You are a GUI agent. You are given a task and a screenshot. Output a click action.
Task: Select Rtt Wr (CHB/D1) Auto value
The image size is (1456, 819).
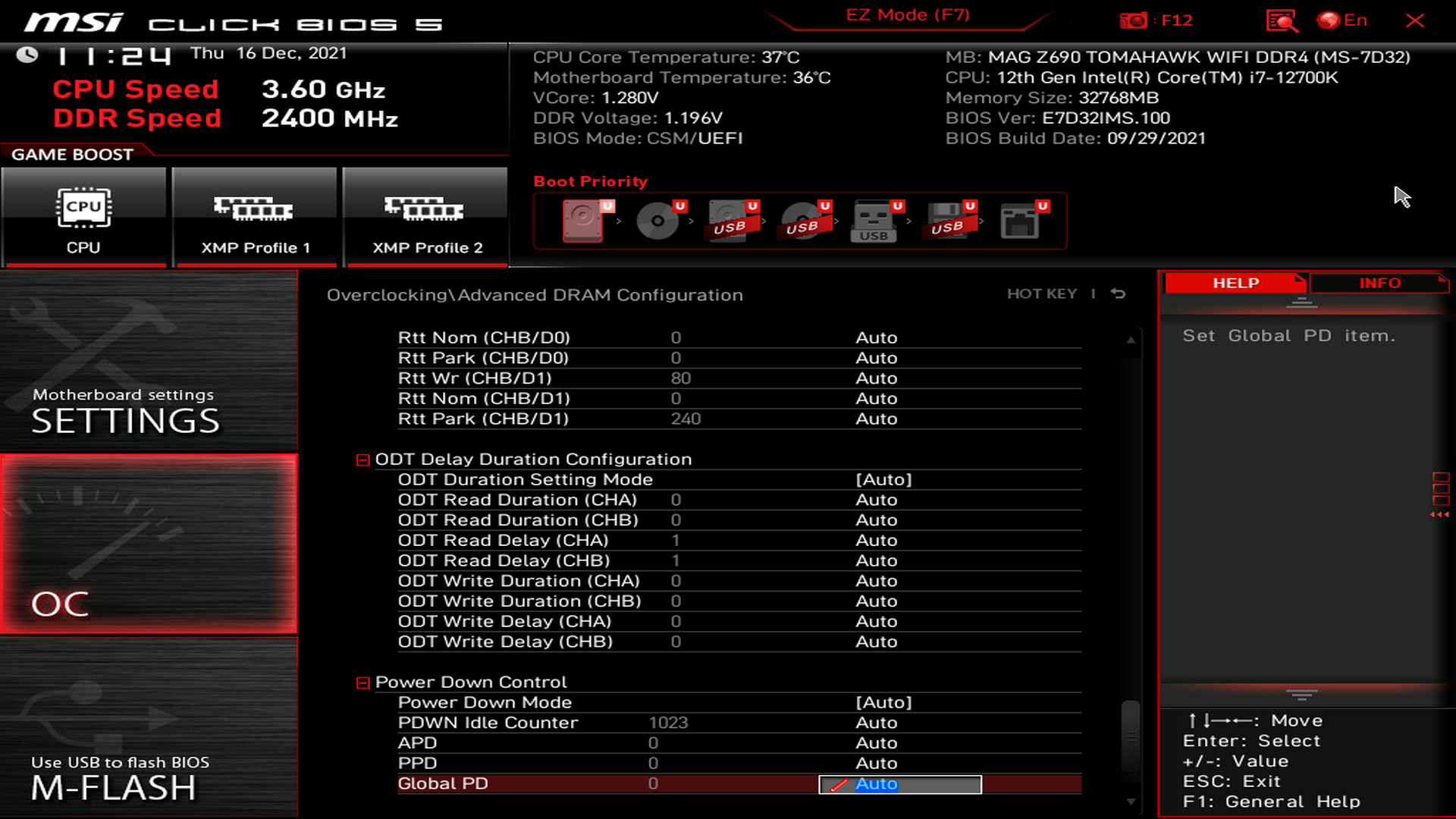coord(876,378)
